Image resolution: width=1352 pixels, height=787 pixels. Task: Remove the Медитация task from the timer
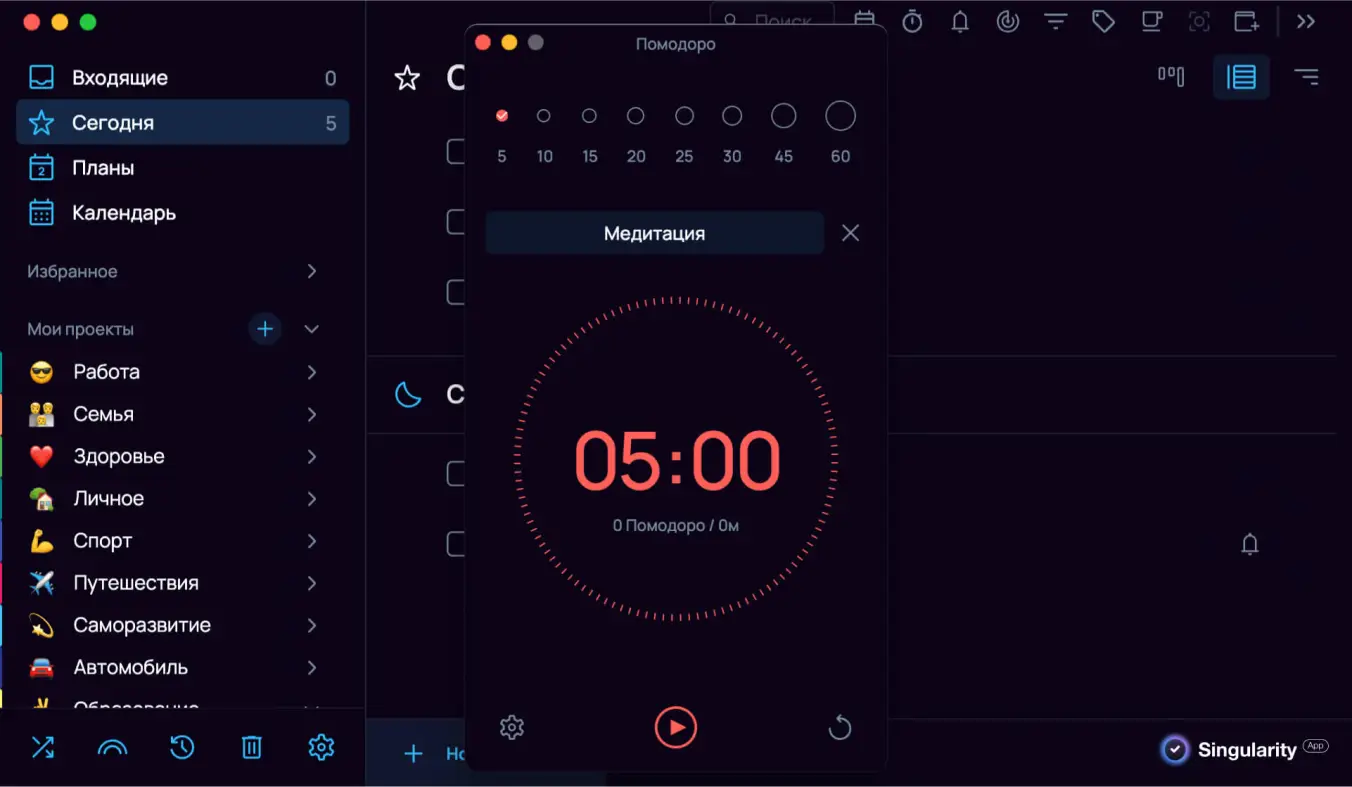coord(850,233)
